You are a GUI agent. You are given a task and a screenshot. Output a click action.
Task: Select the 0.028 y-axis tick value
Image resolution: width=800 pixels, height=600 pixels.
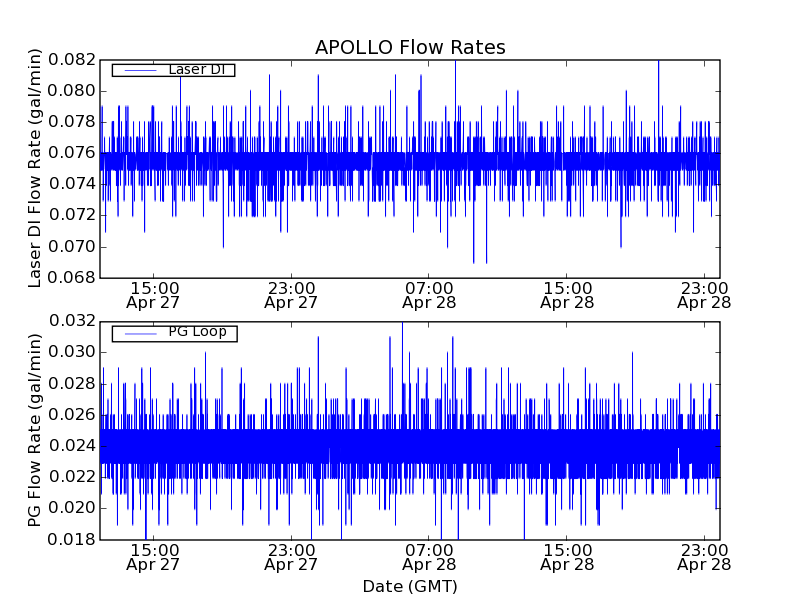point(72,383)
